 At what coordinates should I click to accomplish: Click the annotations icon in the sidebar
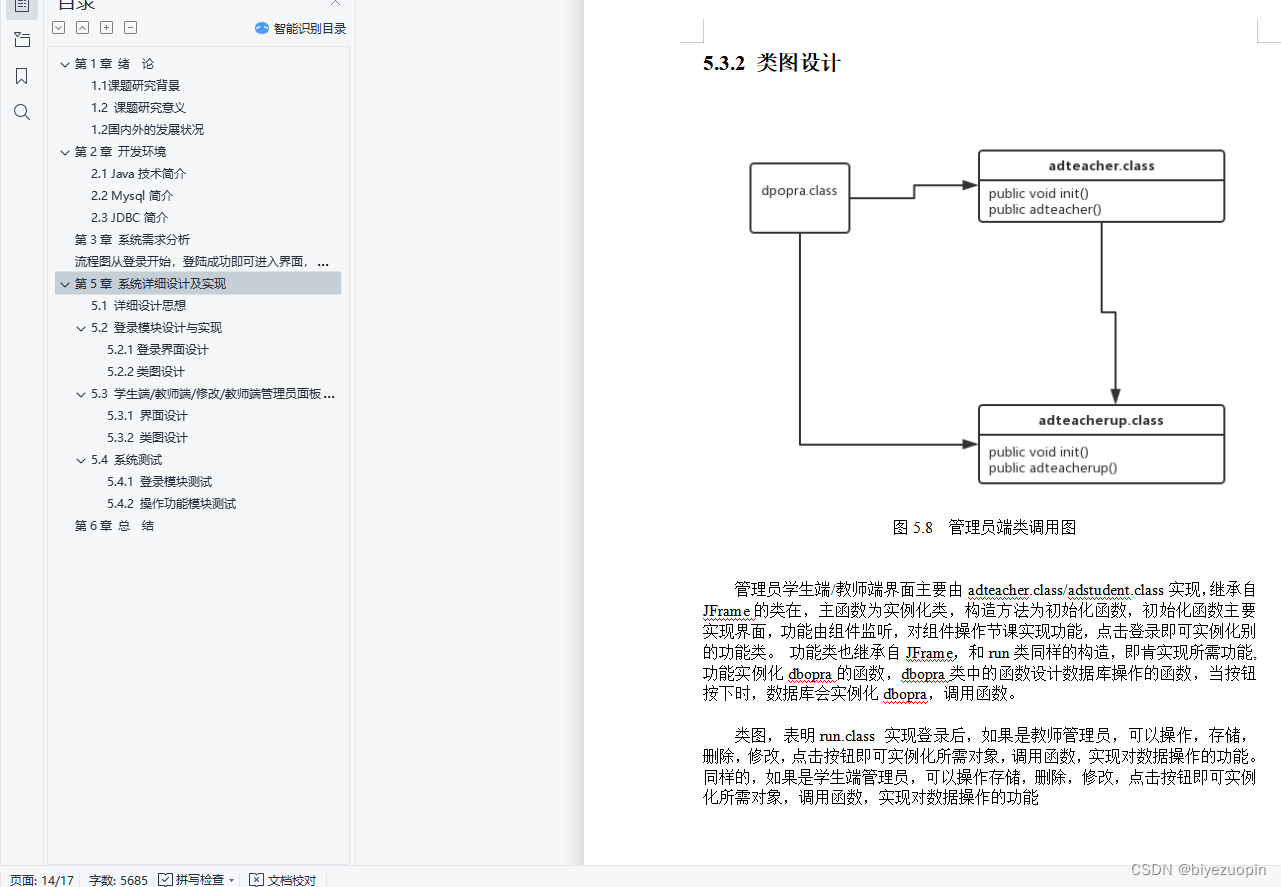[22, 40]
